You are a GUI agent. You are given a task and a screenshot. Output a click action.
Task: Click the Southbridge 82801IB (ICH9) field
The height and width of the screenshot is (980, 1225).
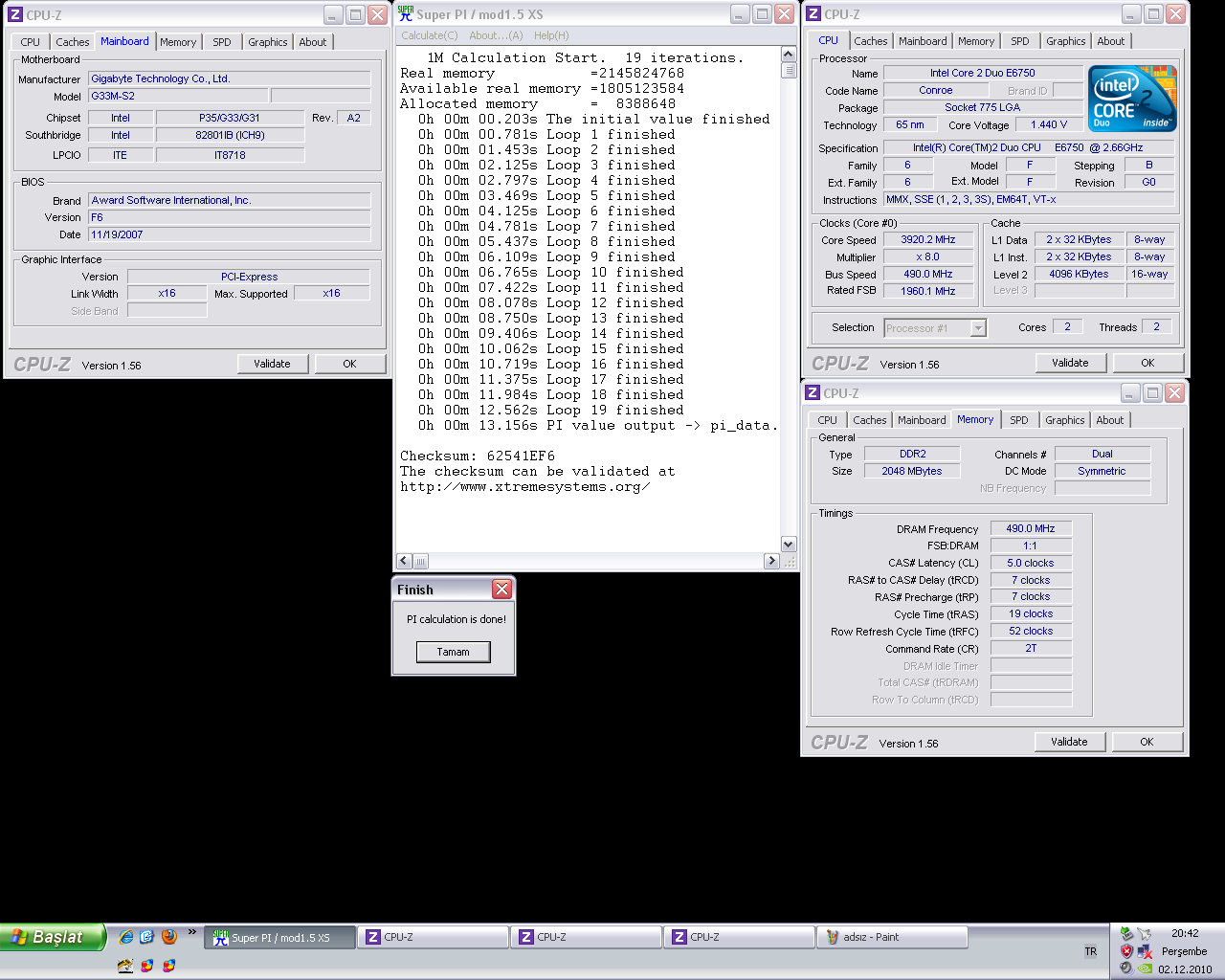tap(230, 135)
